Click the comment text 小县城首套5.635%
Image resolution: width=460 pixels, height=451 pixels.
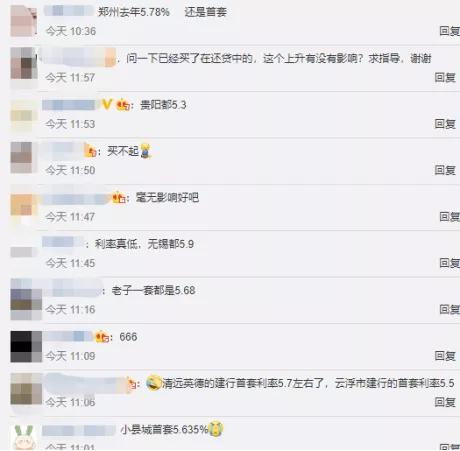164,429
